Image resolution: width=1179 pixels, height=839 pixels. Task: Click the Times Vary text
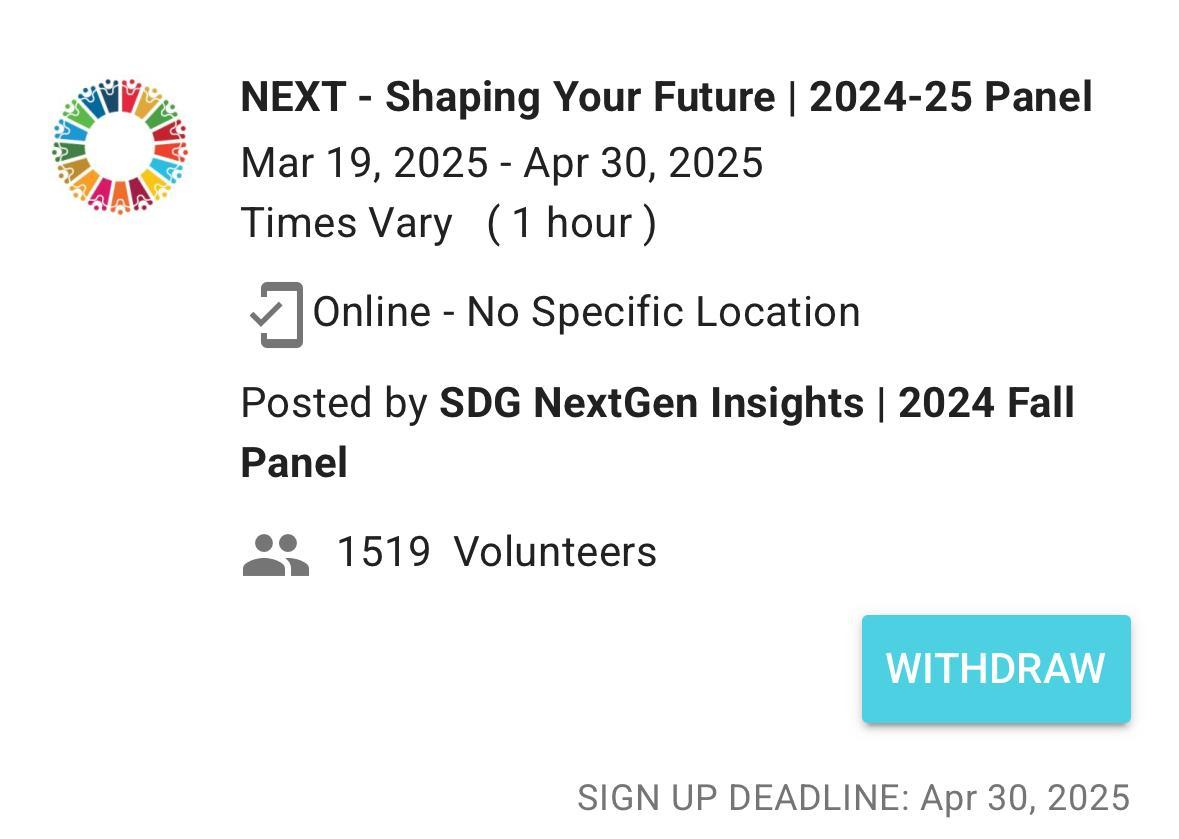[x=346, y=223]
